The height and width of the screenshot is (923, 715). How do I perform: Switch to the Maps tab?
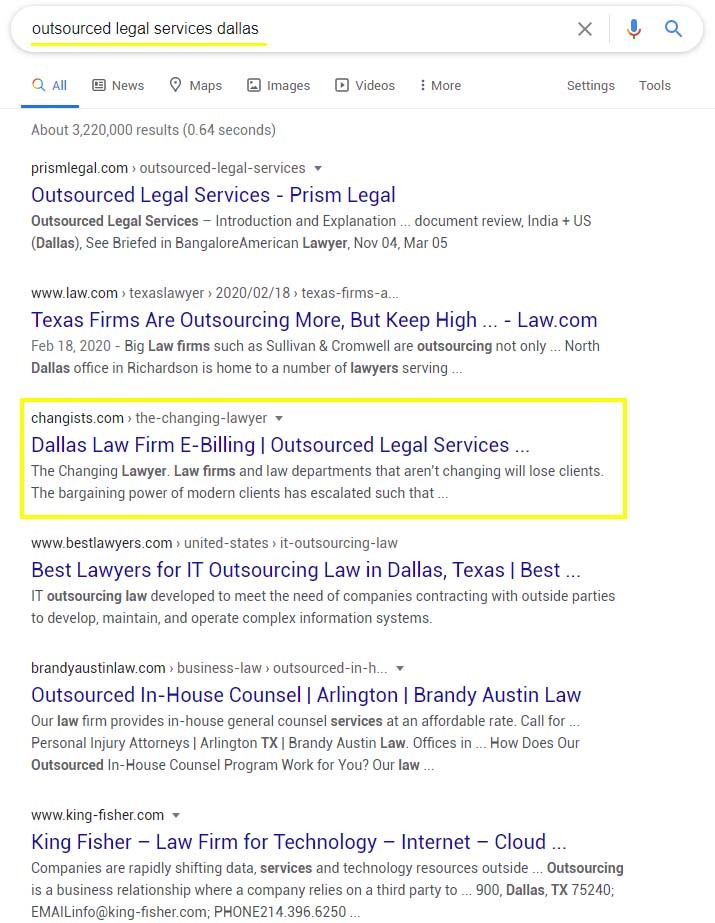[x=195, y=85]
